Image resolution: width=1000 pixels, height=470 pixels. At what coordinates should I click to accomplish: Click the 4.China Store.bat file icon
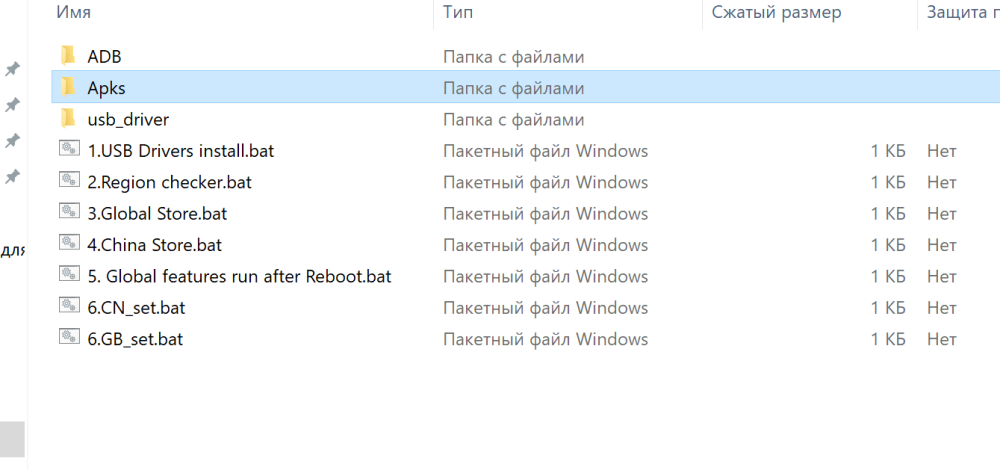click(x=69, y=244)
